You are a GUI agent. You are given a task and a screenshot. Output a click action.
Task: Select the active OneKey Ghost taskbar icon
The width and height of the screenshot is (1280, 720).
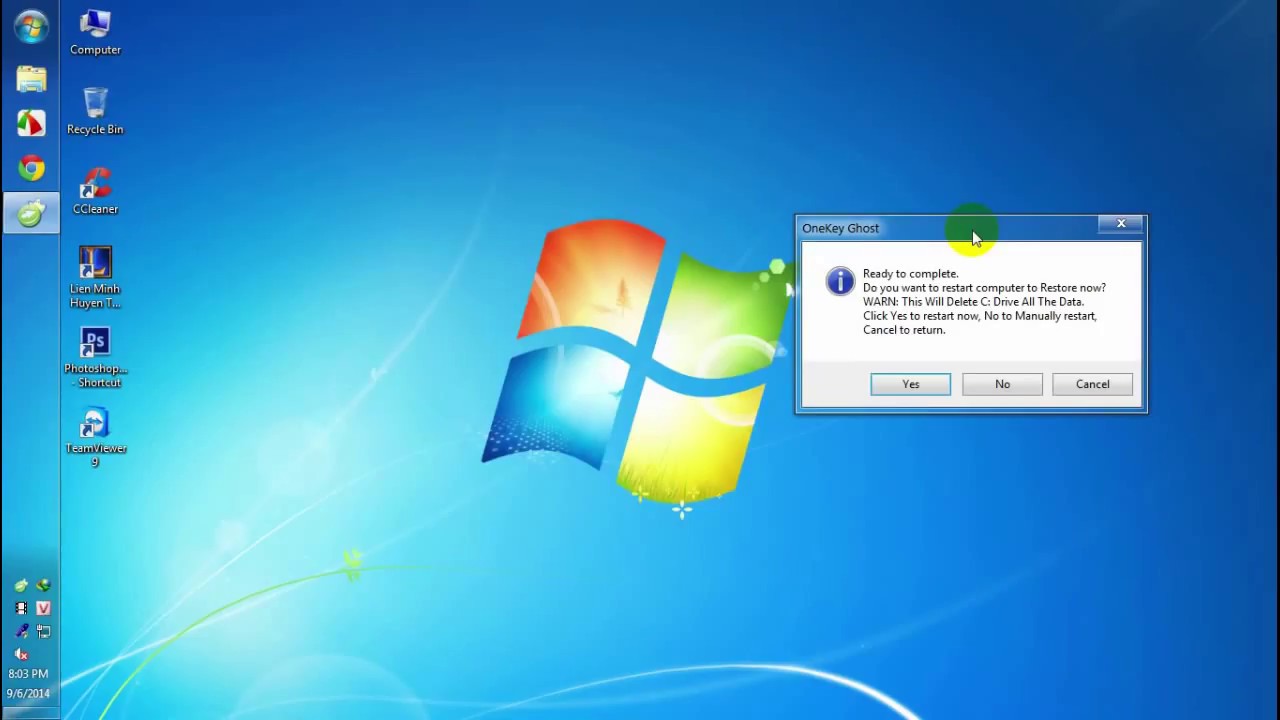point(31,212)
